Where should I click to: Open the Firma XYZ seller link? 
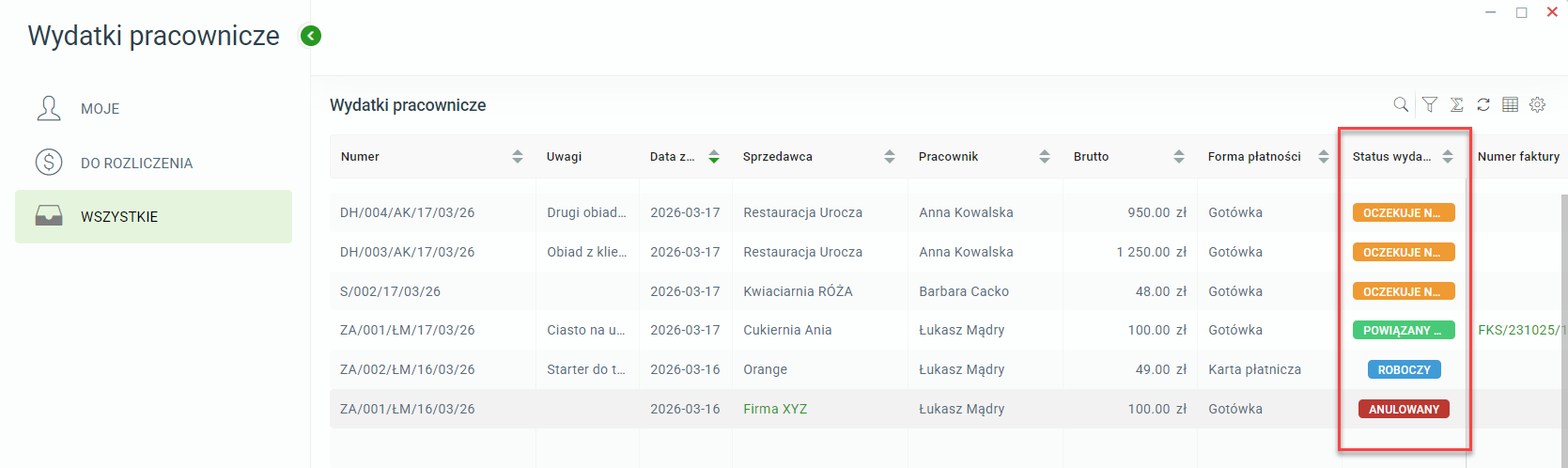tap(775, 409)
